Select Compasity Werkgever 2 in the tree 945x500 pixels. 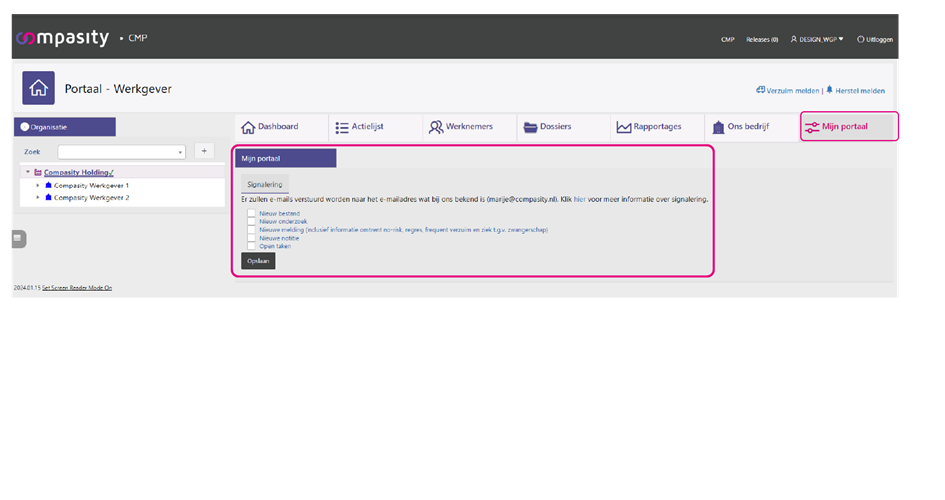[x=91, y=198]
